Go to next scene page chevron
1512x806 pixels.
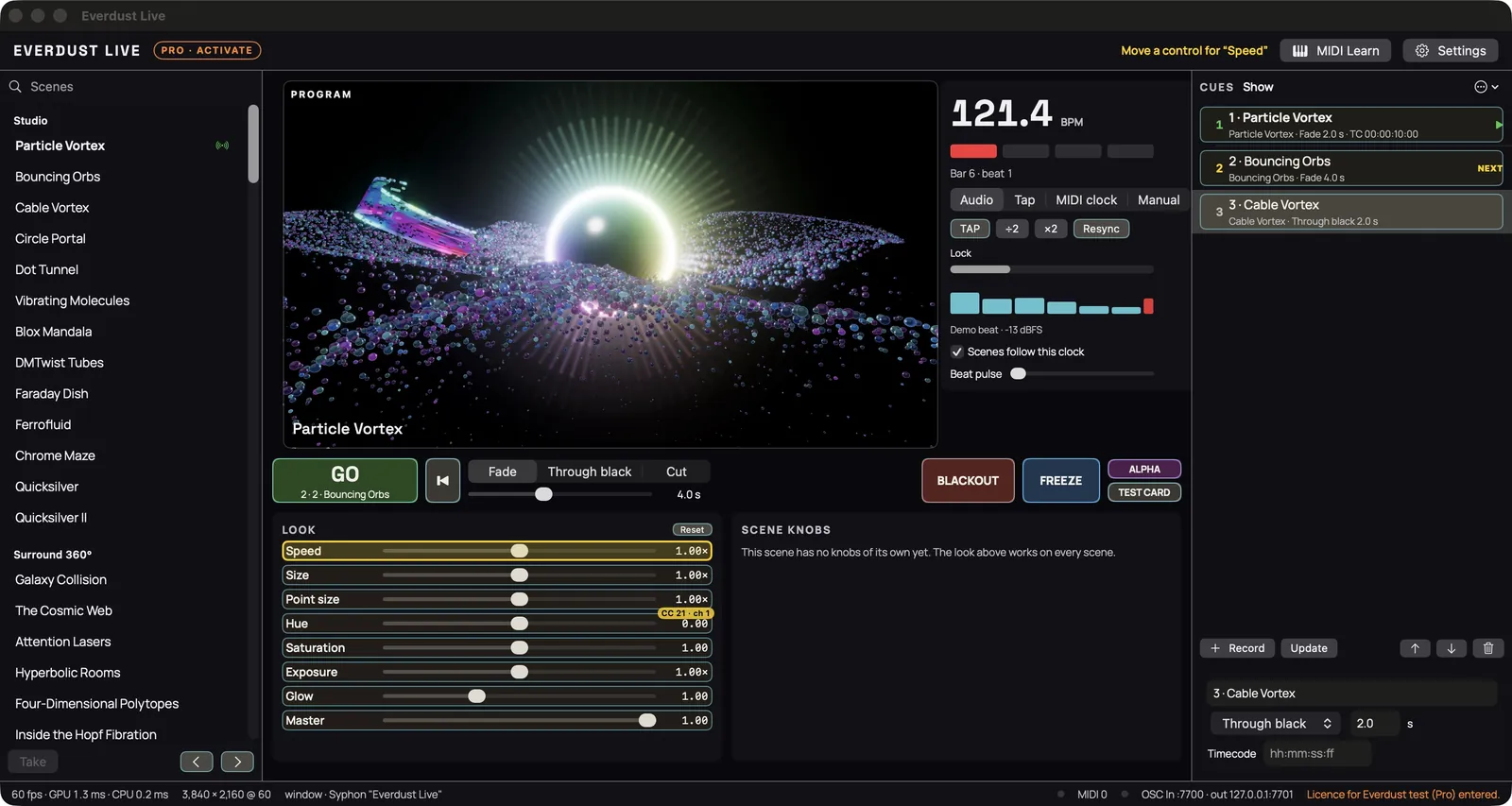click(x=237, y=762)
